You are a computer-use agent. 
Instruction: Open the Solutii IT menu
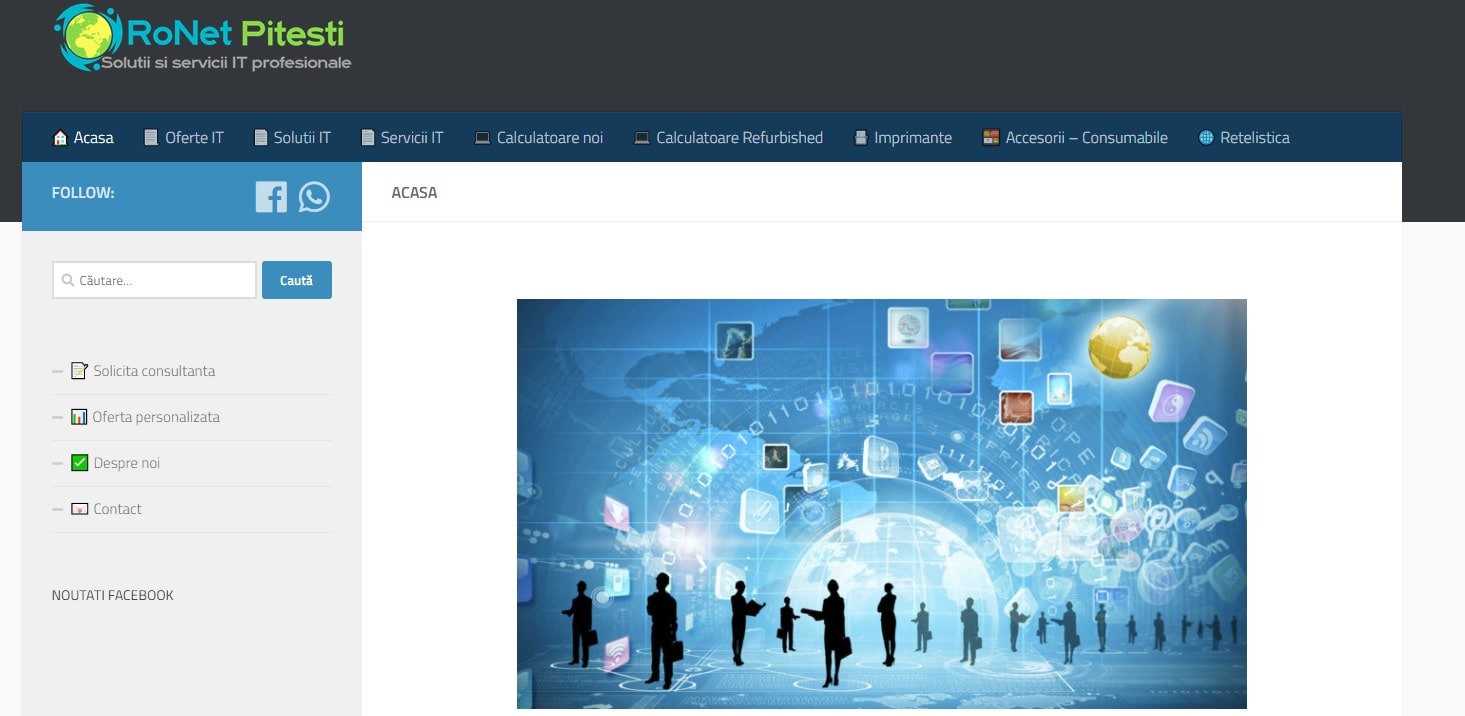(292, 138)
